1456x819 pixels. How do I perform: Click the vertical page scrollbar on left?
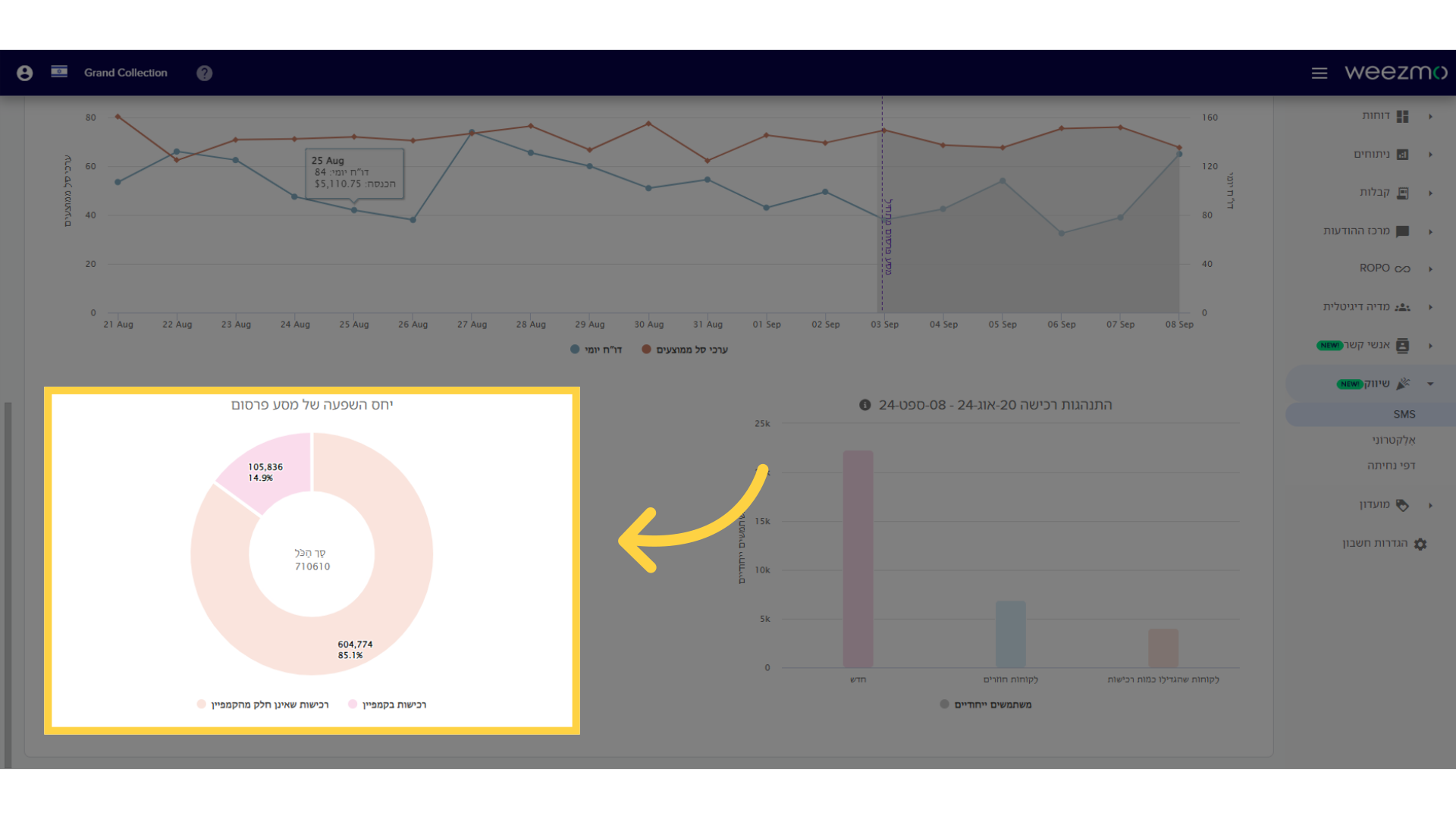[8, 584]
